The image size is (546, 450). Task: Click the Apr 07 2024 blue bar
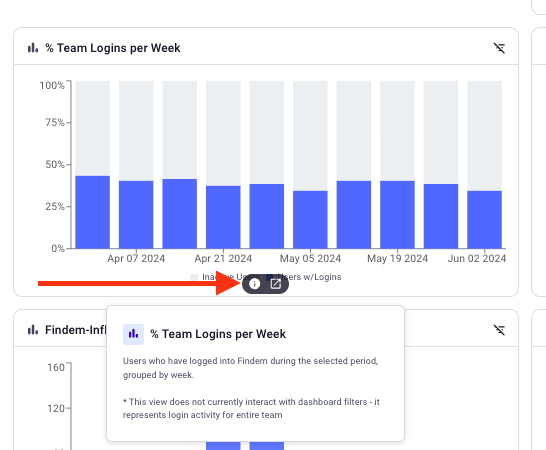click(x=136, y=215)
